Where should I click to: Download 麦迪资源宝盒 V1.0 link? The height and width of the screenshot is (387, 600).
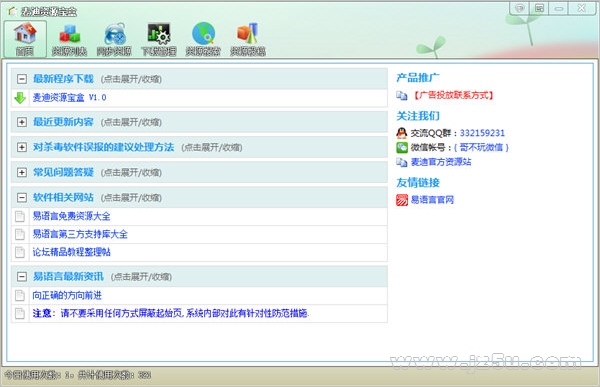click(69, 98)
